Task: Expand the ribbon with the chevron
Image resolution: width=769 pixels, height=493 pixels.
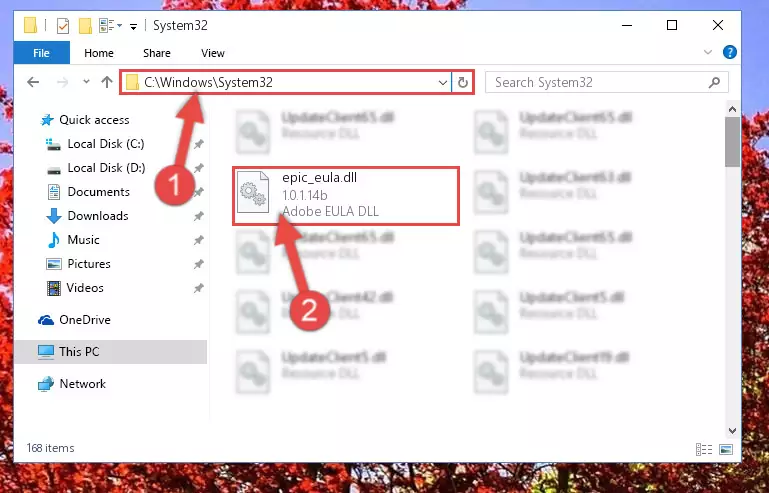Action: pos(708,52)
